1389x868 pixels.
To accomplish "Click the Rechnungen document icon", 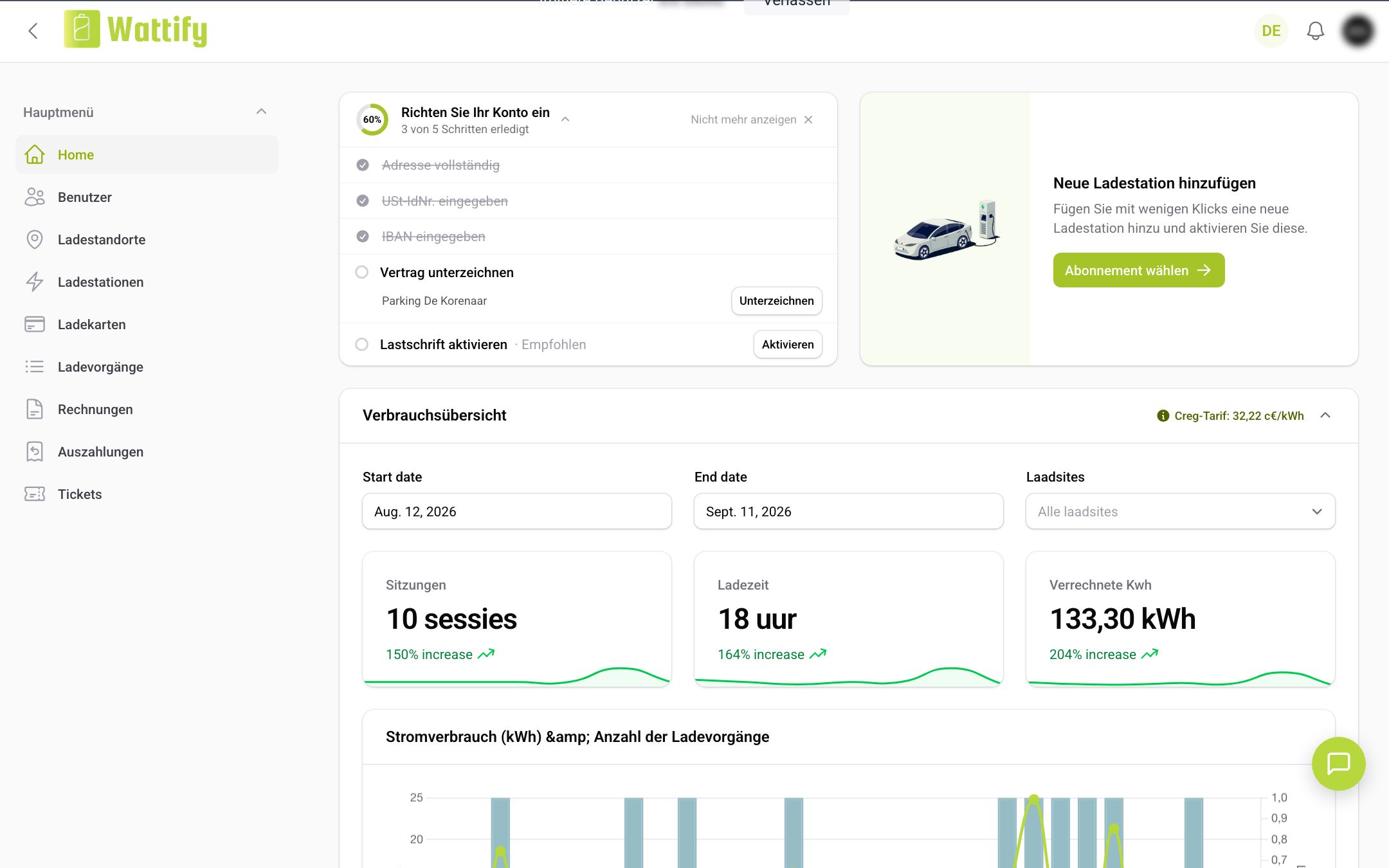I will (35, 409).
